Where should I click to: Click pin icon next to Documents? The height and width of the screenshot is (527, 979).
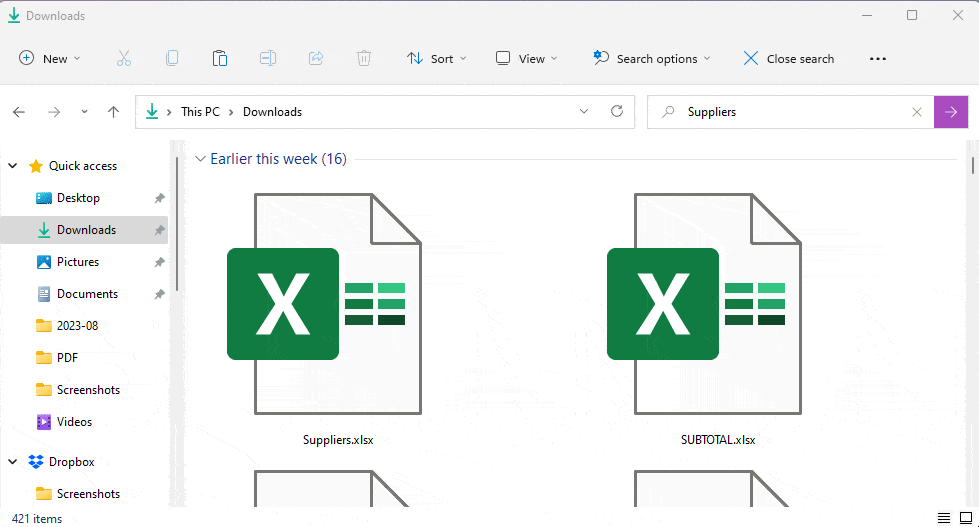click(x=159, y=293)
